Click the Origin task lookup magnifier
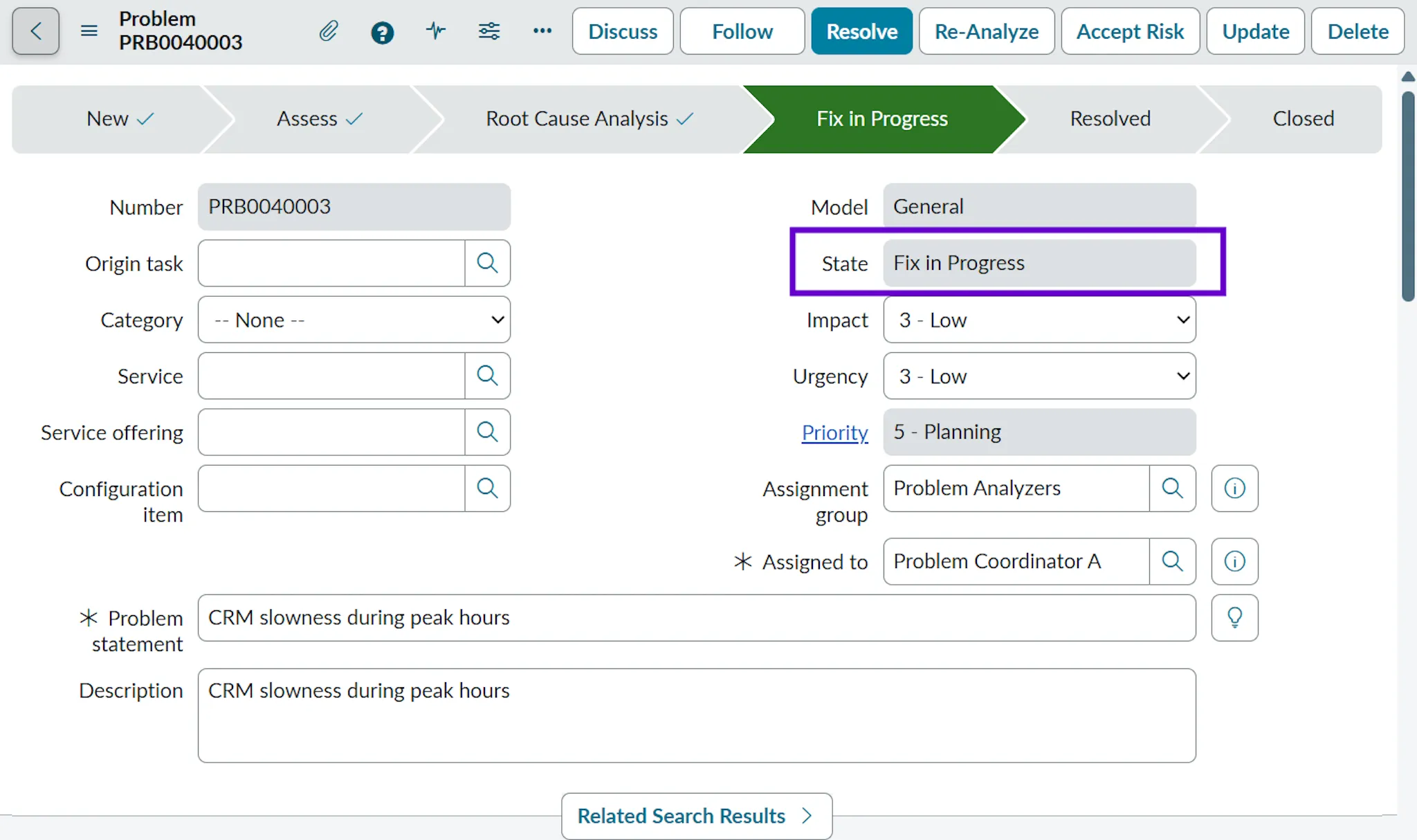 coord(487,263)
